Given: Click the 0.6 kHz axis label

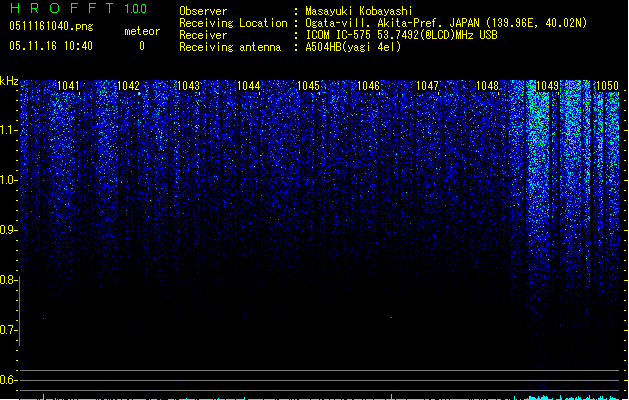Looking at the screenshot, I should [x=8, y=380].
